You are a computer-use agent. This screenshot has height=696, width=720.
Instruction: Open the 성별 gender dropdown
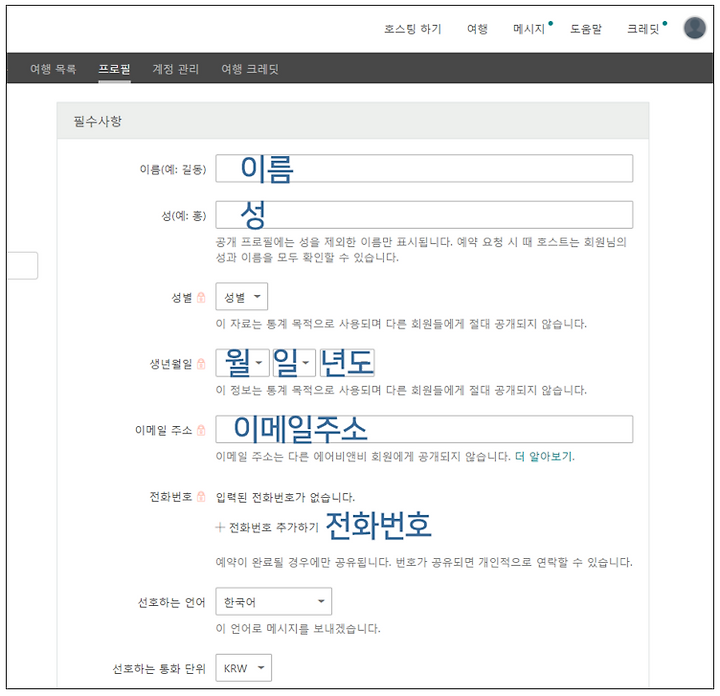(x=242, y=297)
